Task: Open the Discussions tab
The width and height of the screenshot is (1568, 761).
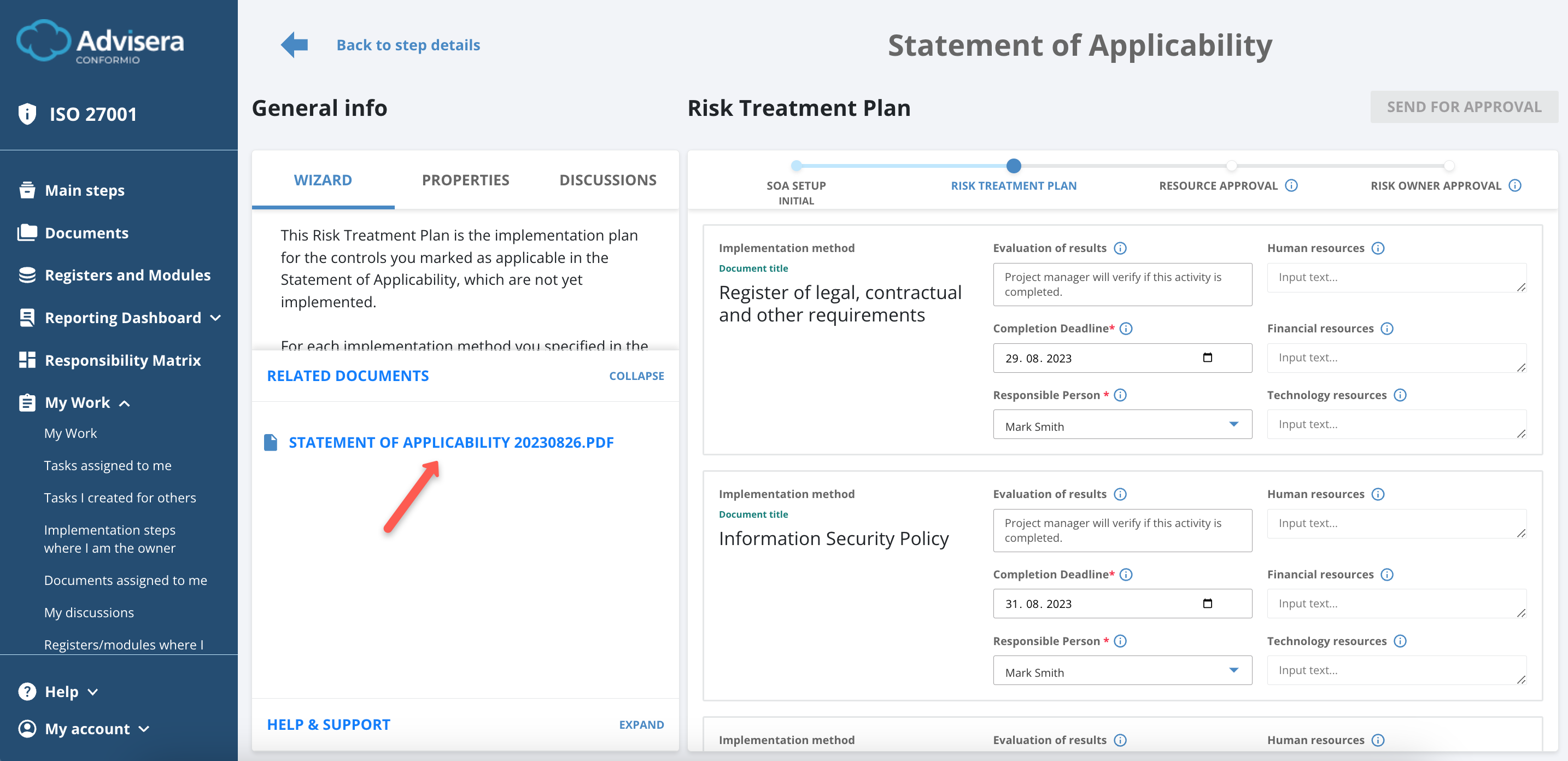Action: (x=607, y=180)
